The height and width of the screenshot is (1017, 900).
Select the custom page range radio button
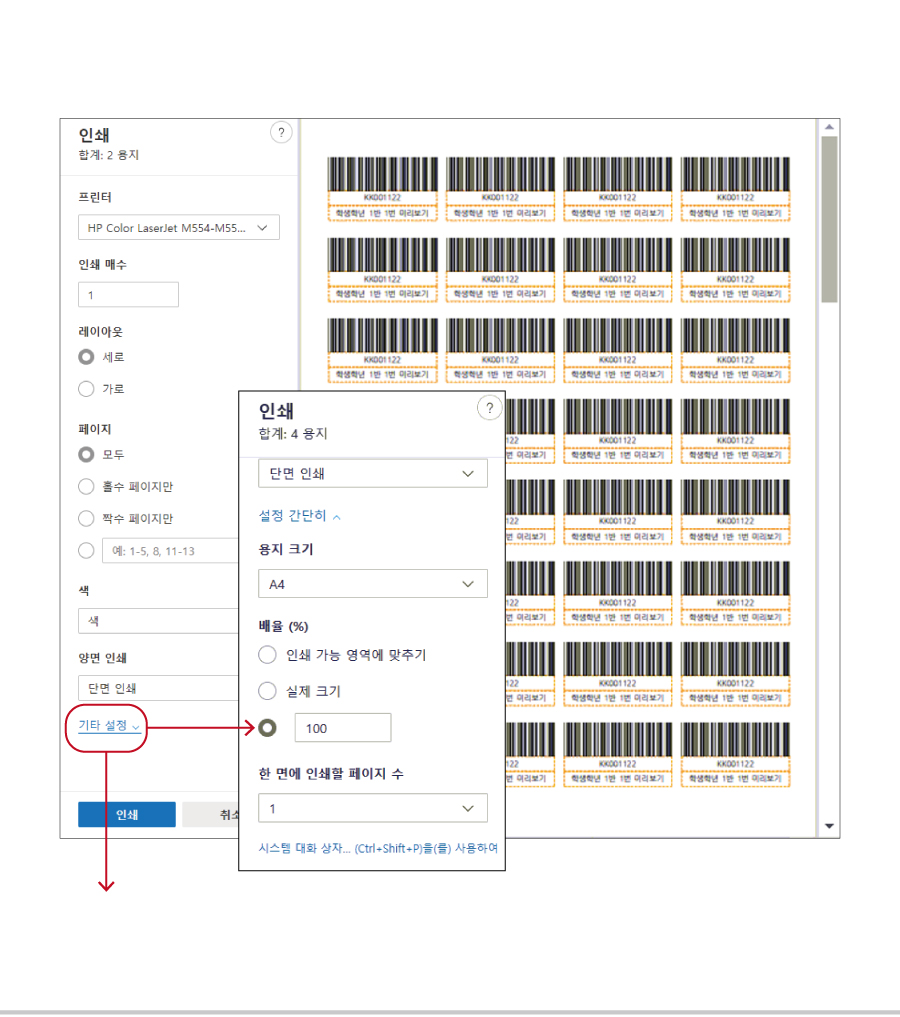(86, 551)
